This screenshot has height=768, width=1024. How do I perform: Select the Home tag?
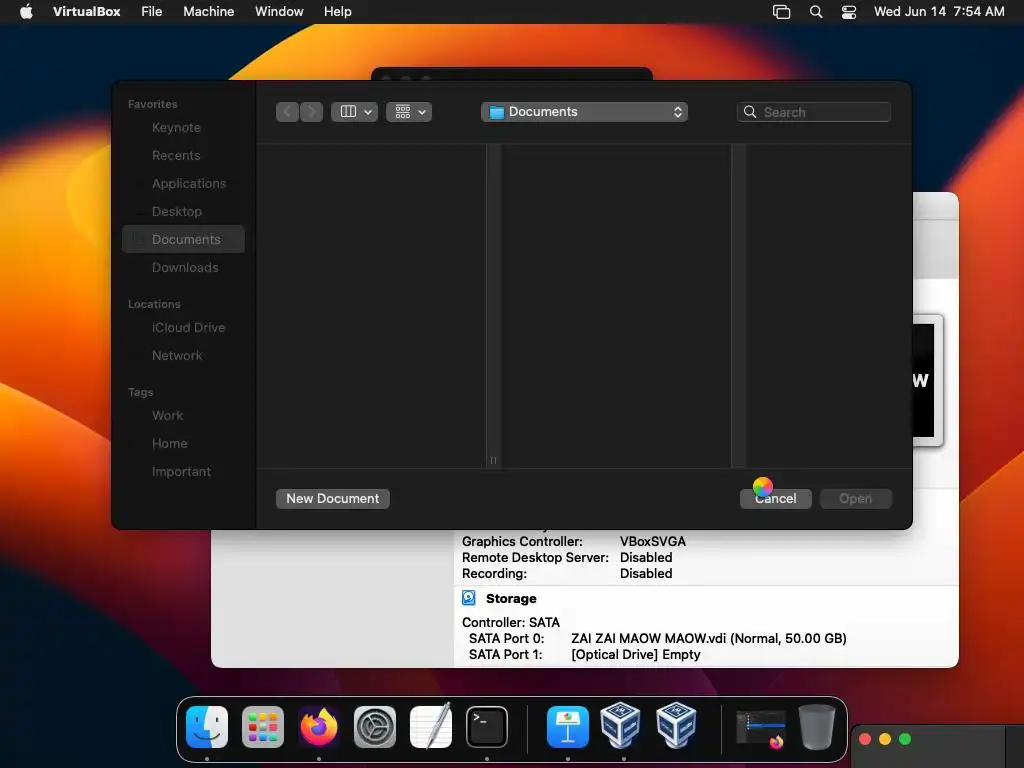[x=184, y=443]
